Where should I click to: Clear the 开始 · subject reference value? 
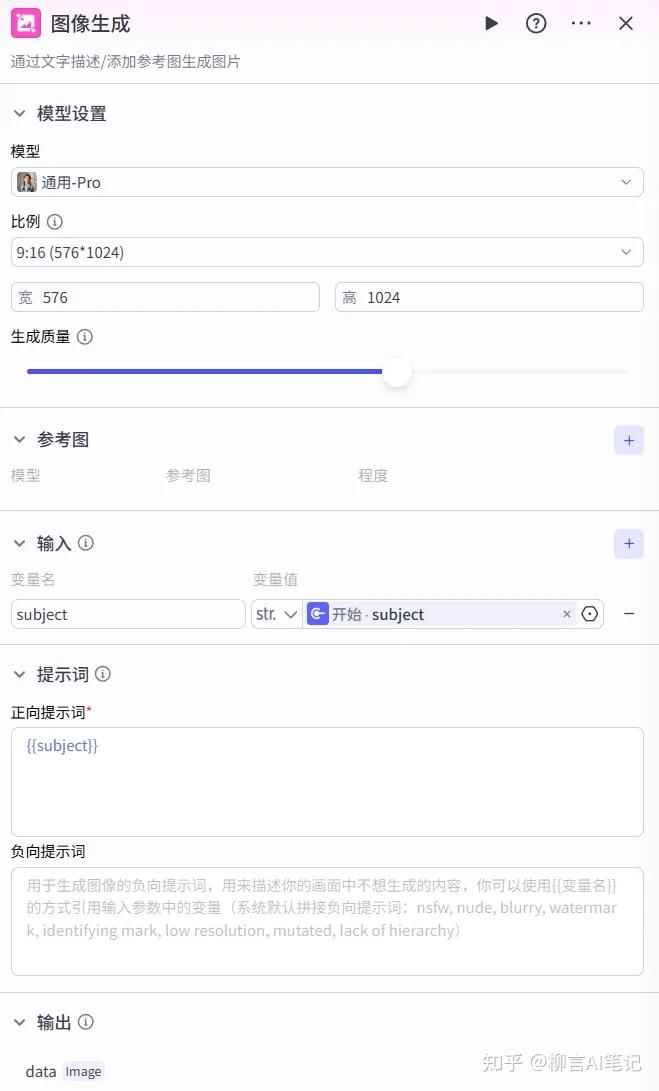pos(567,614)
